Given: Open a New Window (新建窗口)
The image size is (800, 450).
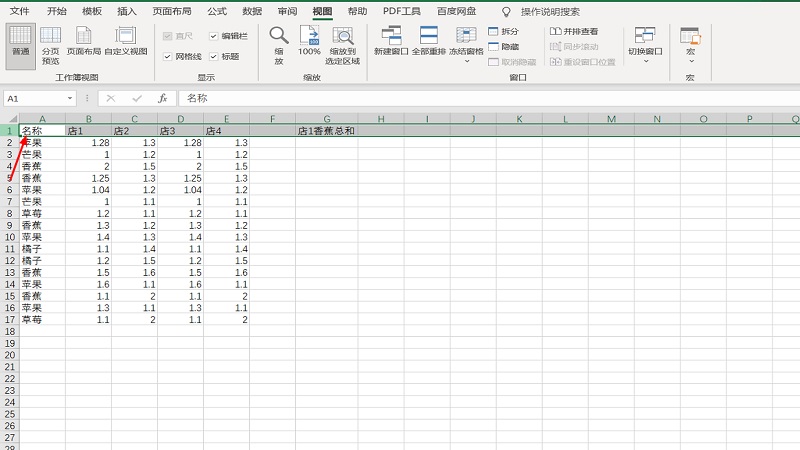Looking at the screenshot, I should pyautogui.click(x=391, y=41).
